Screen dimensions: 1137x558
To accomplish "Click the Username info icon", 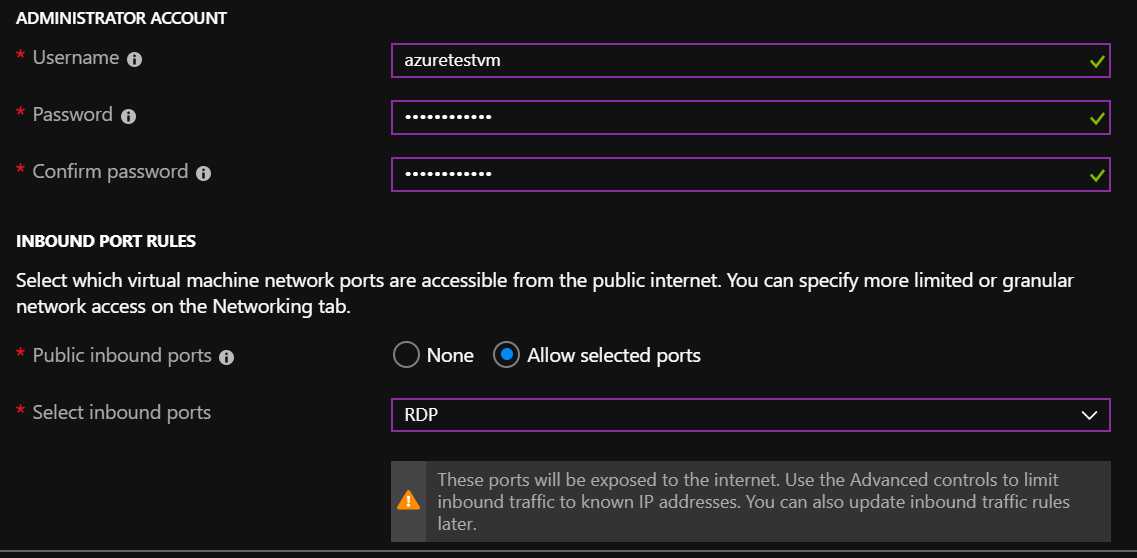I will [134, 59].
